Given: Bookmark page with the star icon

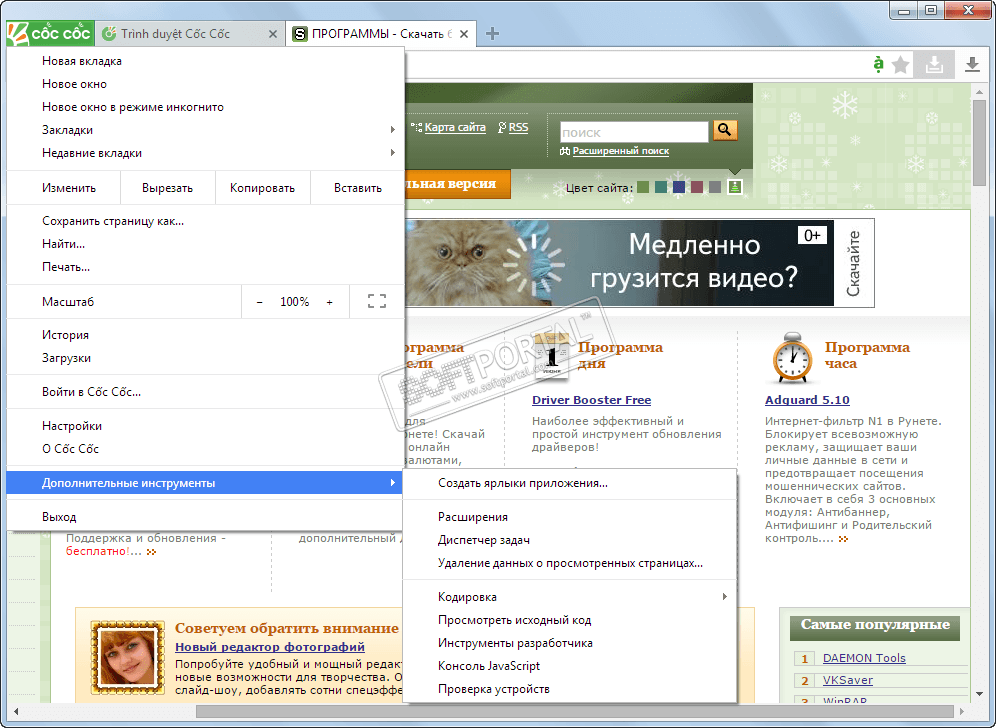Looking at the screenshot, I should pyautogui.click(x=901, y=64).
